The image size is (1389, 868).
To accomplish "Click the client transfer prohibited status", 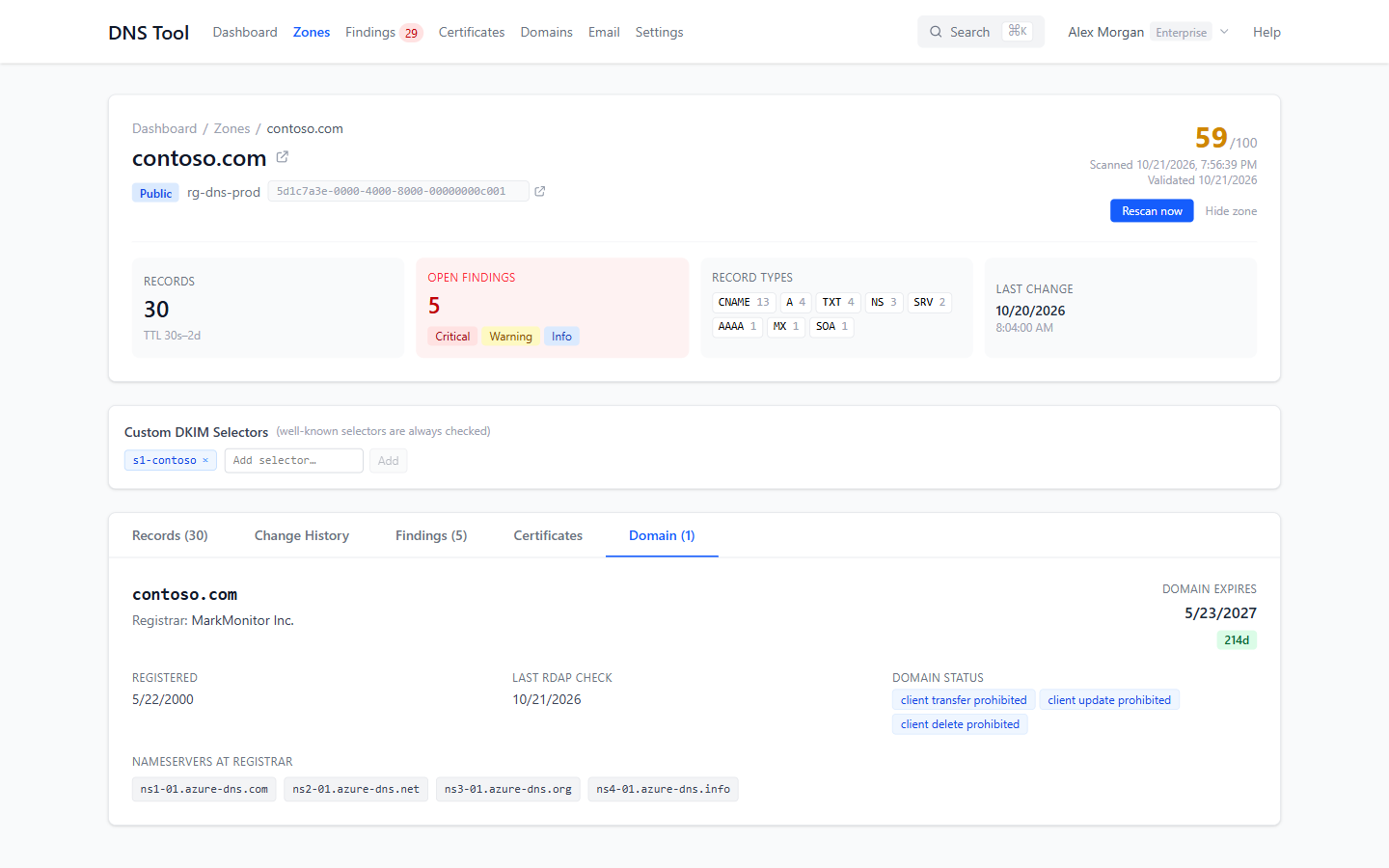I will coord(964,700).
